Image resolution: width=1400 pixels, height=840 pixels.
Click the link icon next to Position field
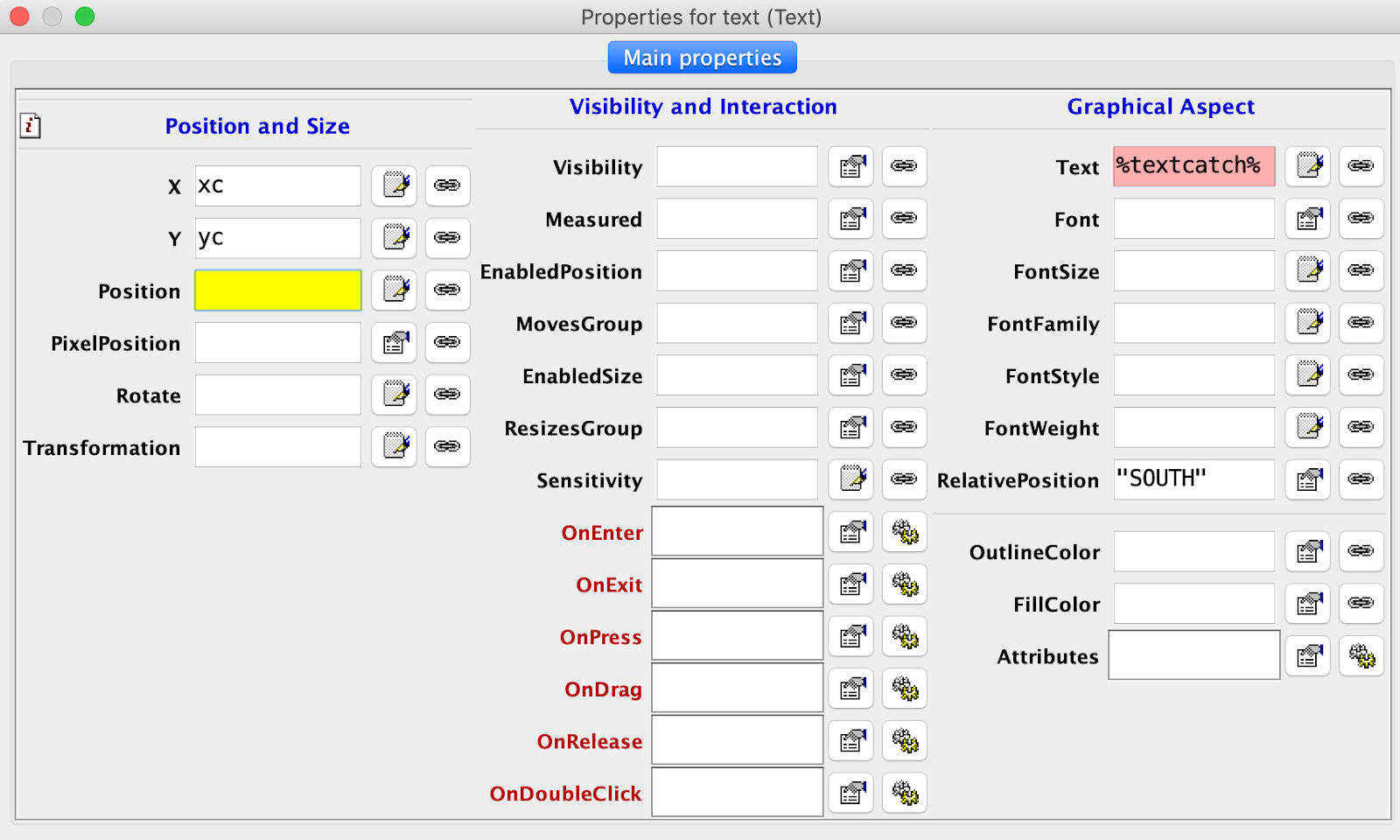447,290
